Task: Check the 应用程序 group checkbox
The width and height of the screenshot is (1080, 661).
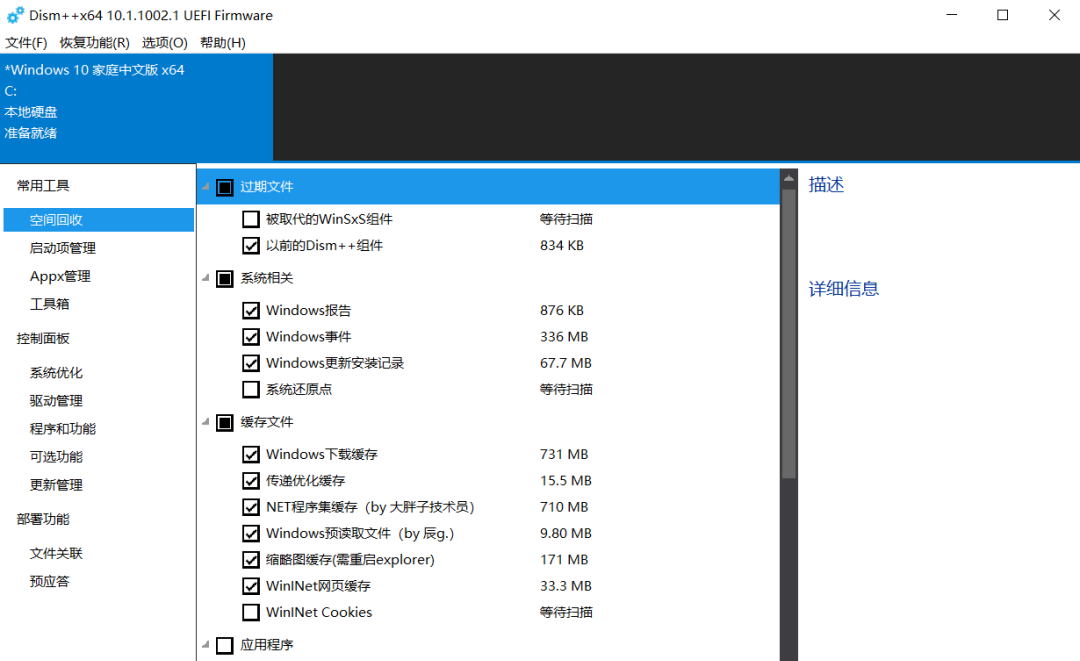Action: [x=225, y=645]
